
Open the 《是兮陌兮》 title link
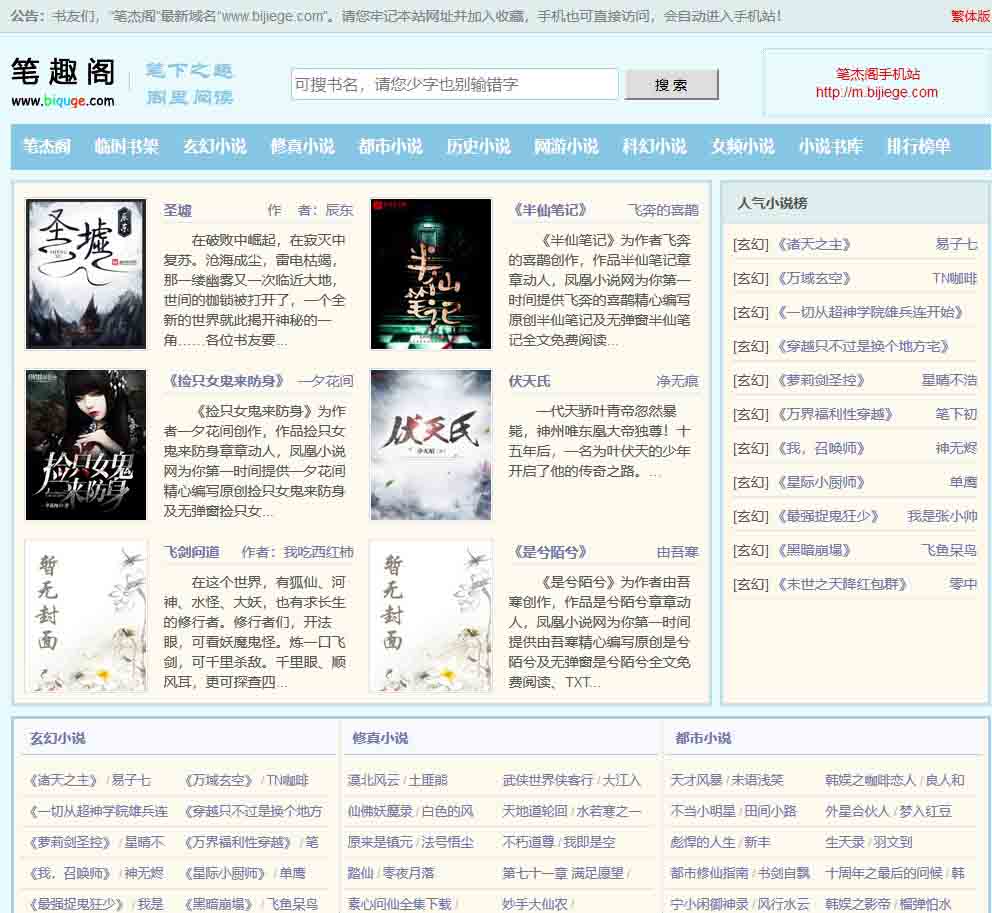pos(550,552)
